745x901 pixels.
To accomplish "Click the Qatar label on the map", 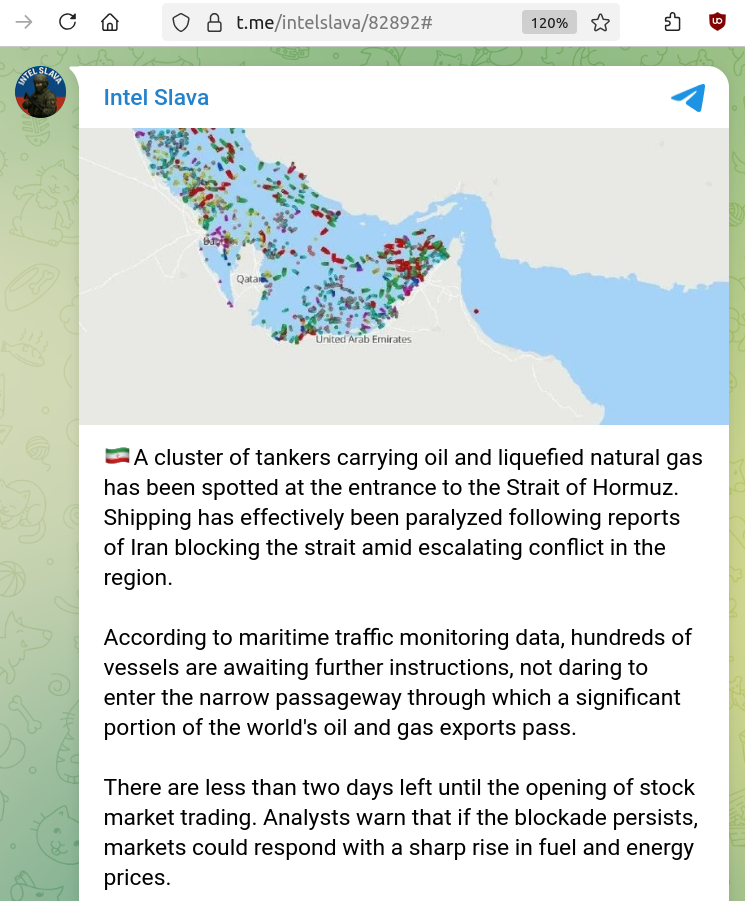I will coord(248,279).
